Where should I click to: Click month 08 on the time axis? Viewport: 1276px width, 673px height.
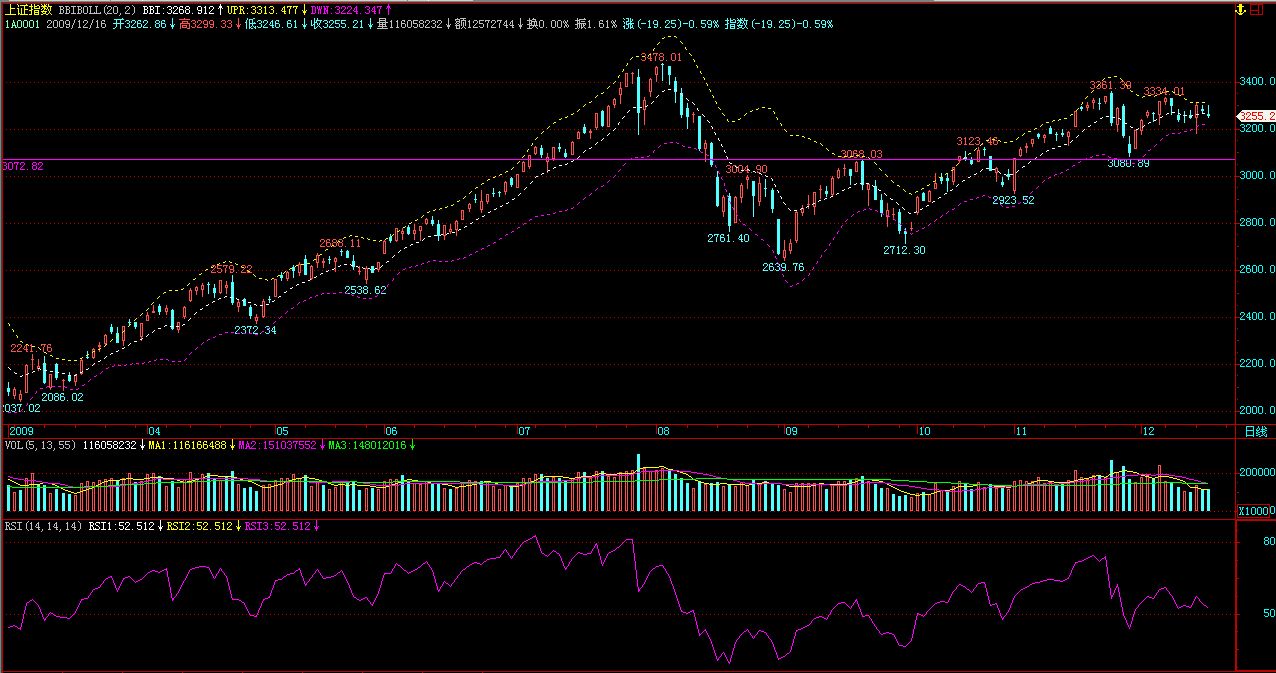[662, 432]
